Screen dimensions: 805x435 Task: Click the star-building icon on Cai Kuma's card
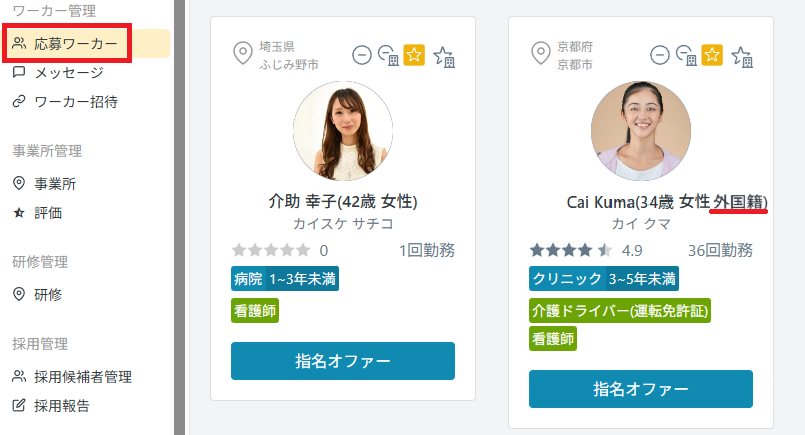tap(742, 56)
